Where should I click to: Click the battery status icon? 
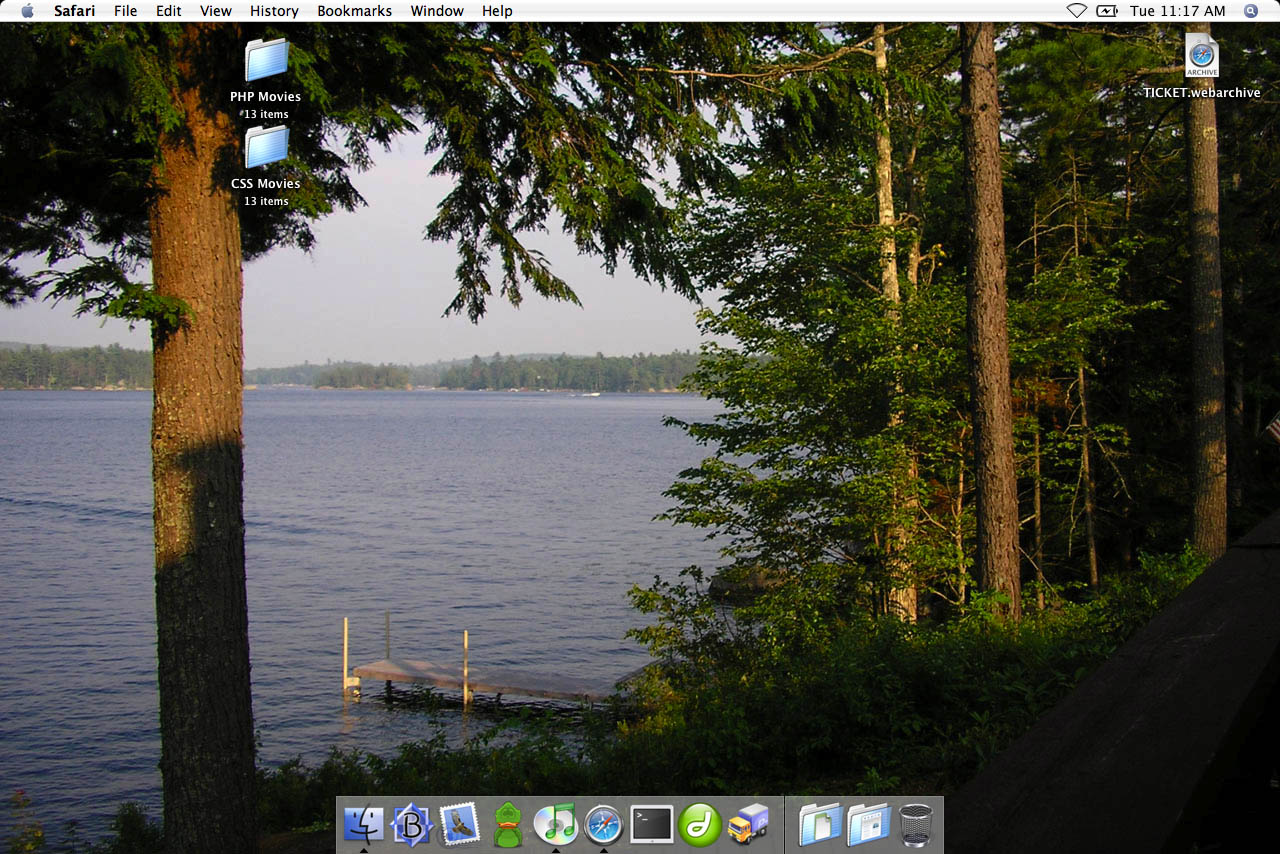(1107, 11)
